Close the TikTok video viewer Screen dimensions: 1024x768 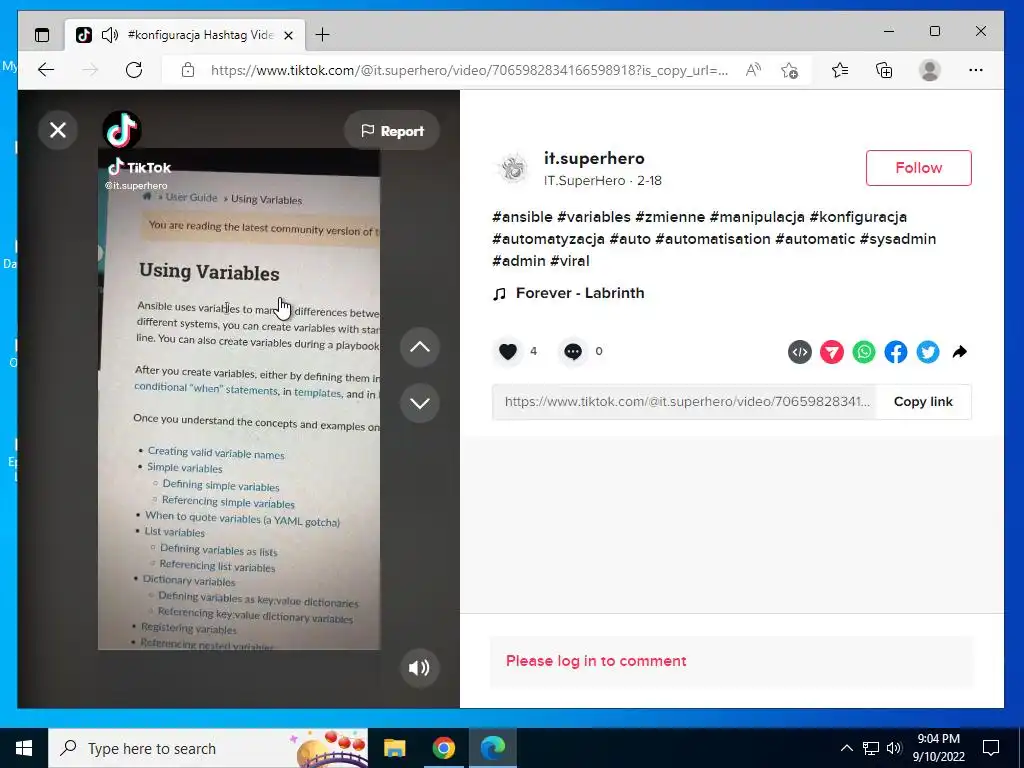(58, 130)
